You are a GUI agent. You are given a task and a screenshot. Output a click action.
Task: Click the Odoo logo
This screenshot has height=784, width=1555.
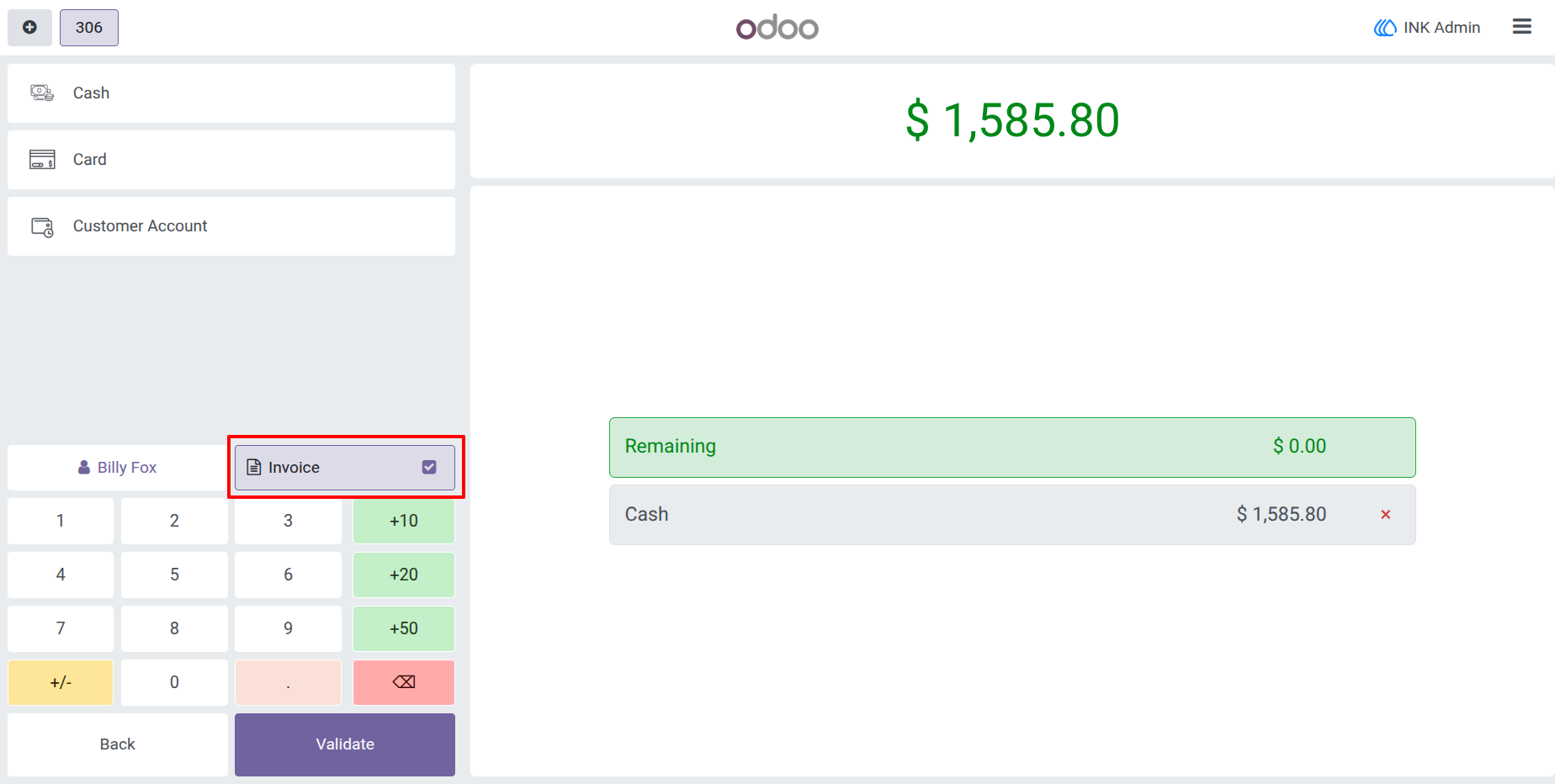click(777, 28)
